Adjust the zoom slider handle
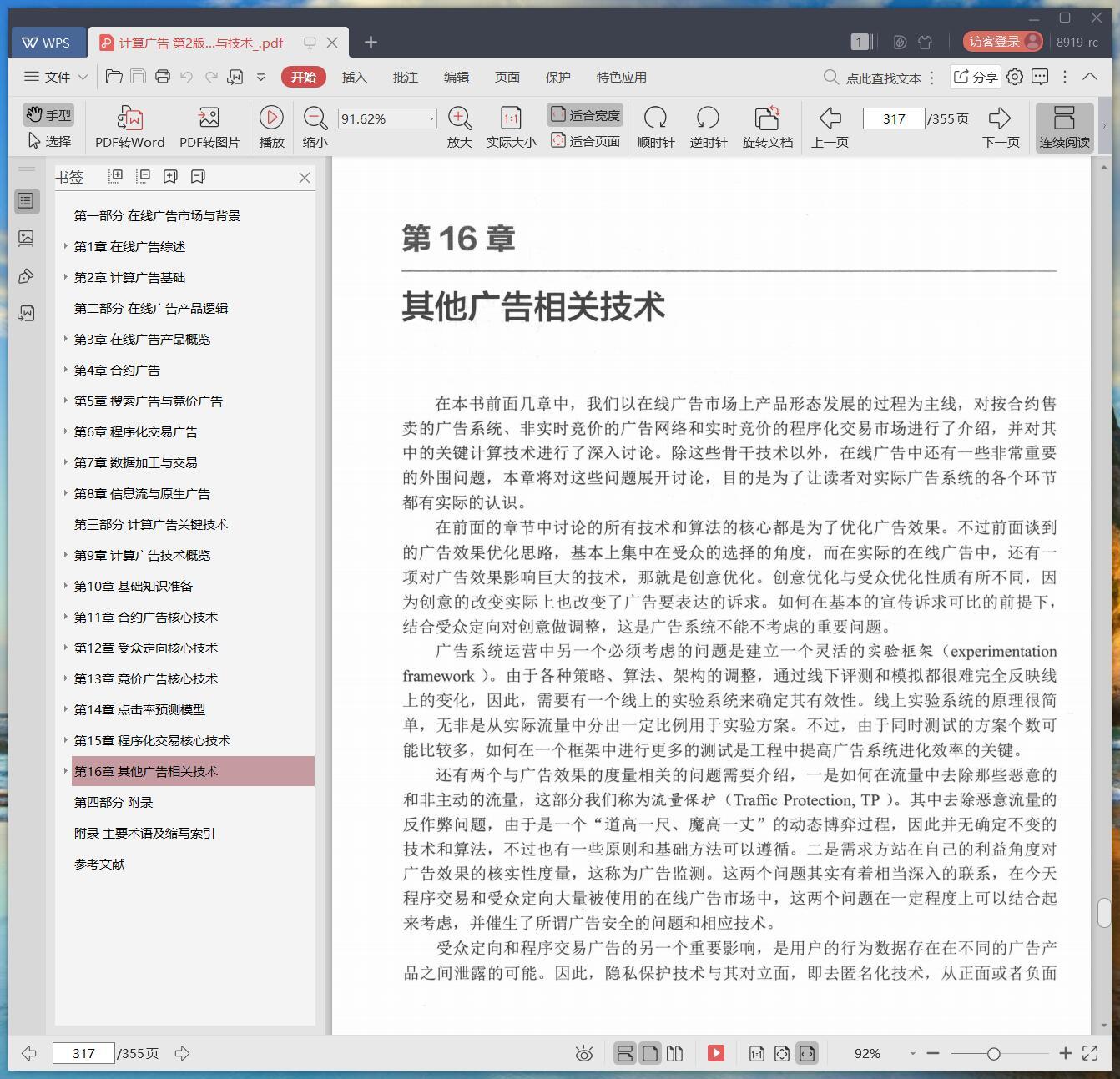 point(993,1054)
